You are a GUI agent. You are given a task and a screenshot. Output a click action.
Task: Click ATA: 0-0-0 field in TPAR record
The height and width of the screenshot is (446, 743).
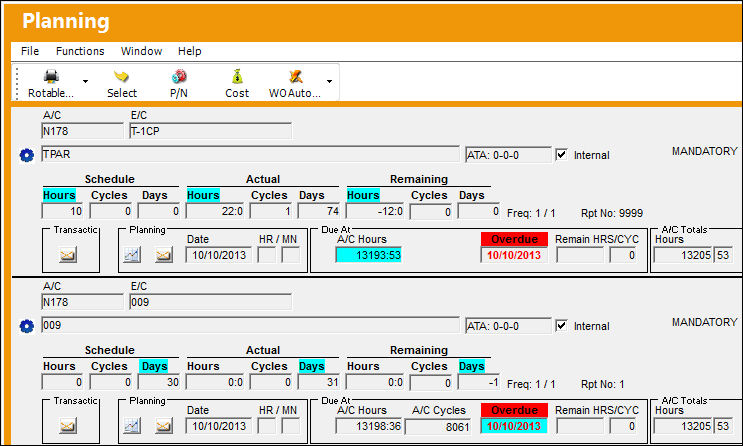(508, 155)
